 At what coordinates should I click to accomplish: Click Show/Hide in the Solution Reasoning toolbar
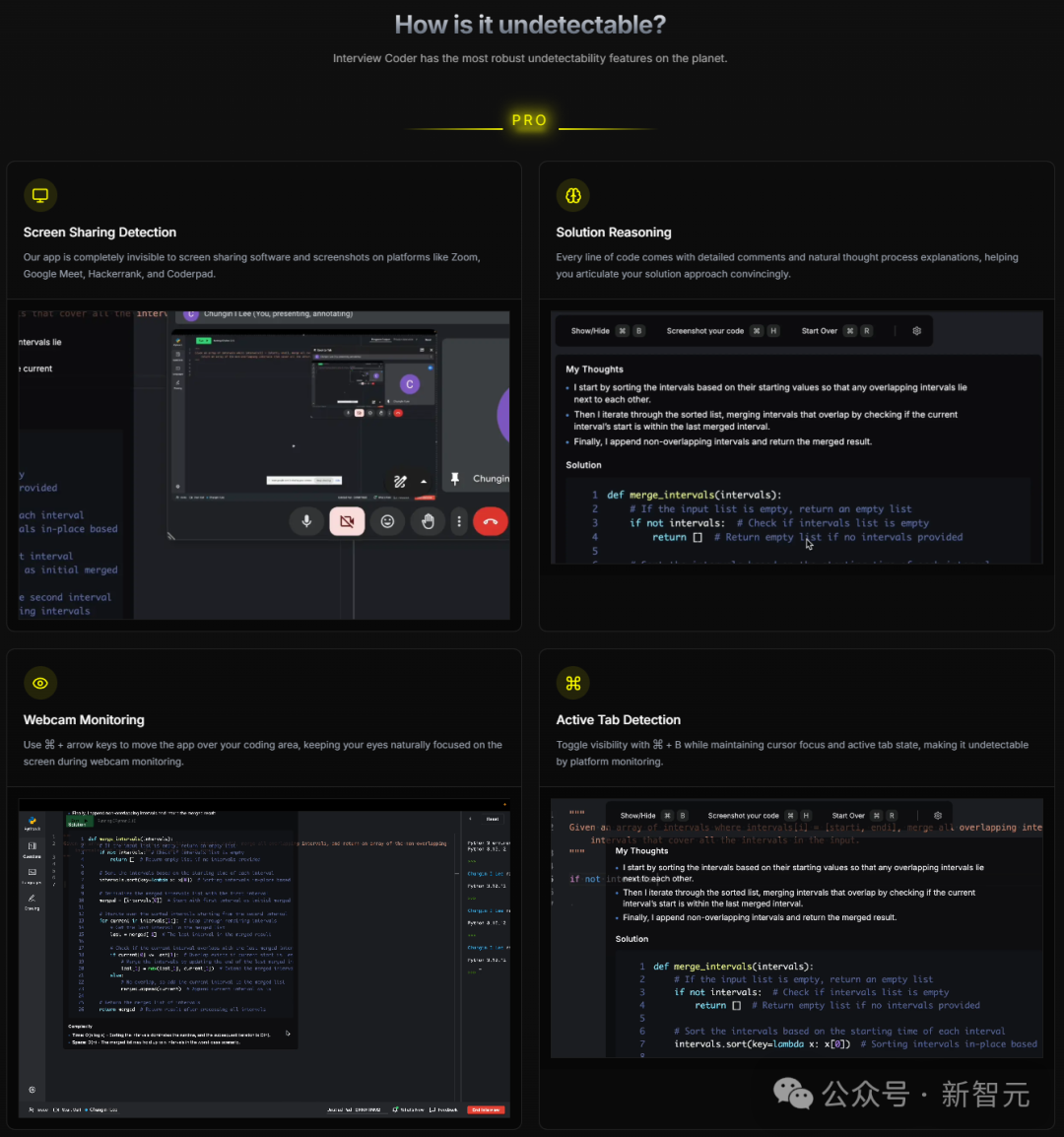590,331
